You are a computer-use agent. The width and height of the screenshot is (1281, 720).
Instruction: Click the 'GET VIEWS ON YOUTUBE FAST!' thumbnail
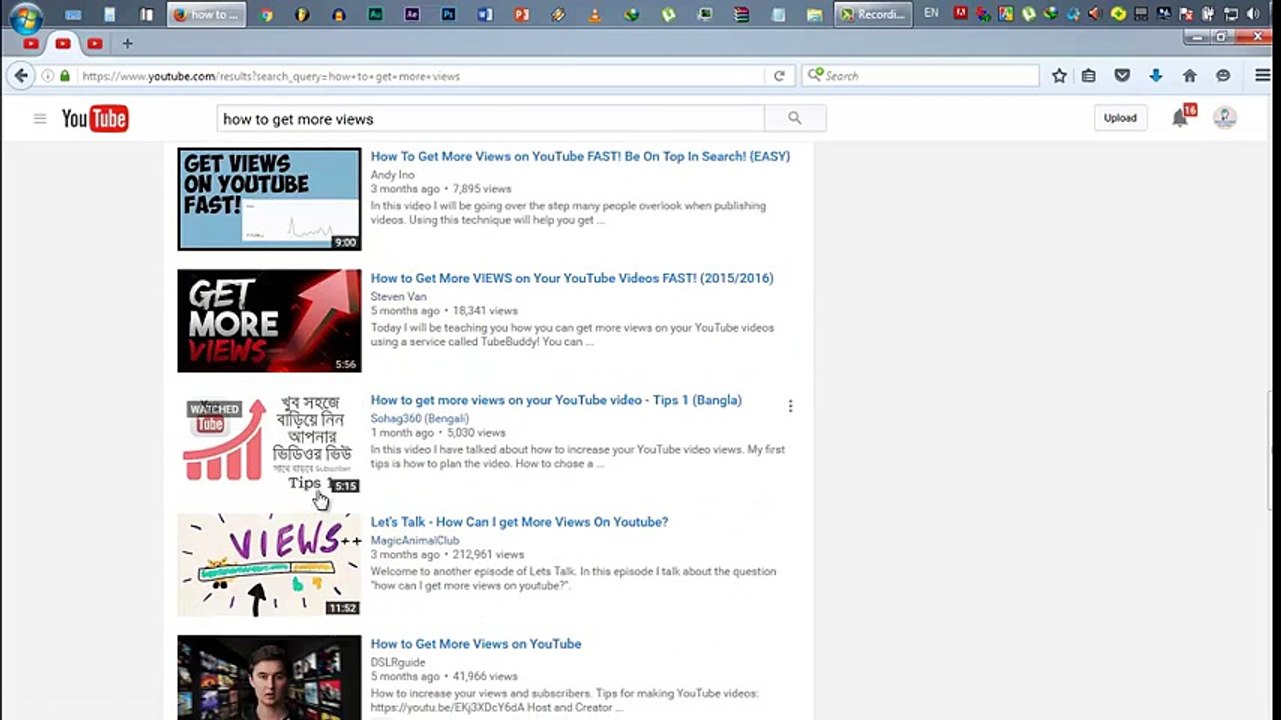point(269,199)
